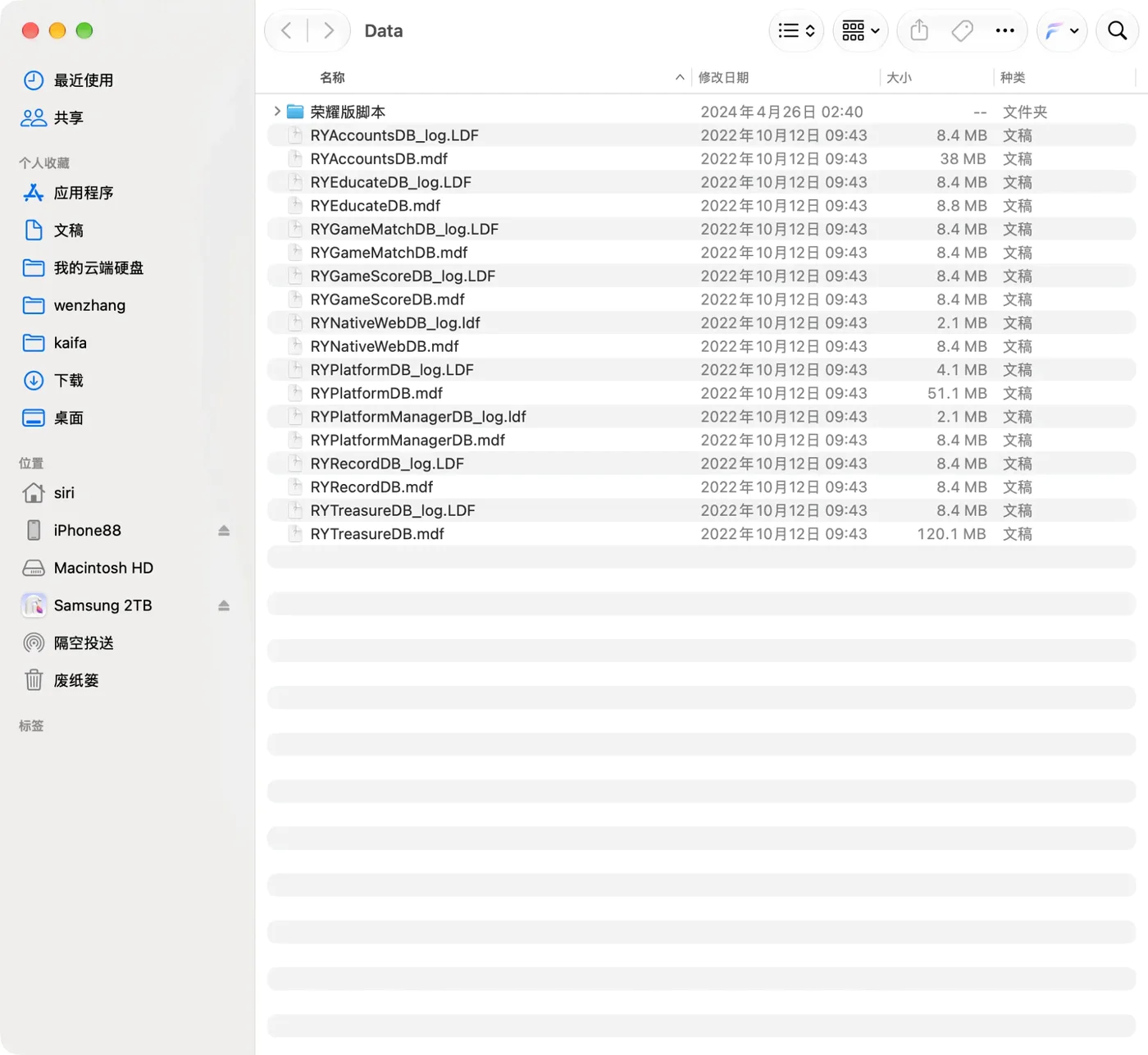
Task: Open the colorful feather app dropdown
Action: coord(1062,31)
